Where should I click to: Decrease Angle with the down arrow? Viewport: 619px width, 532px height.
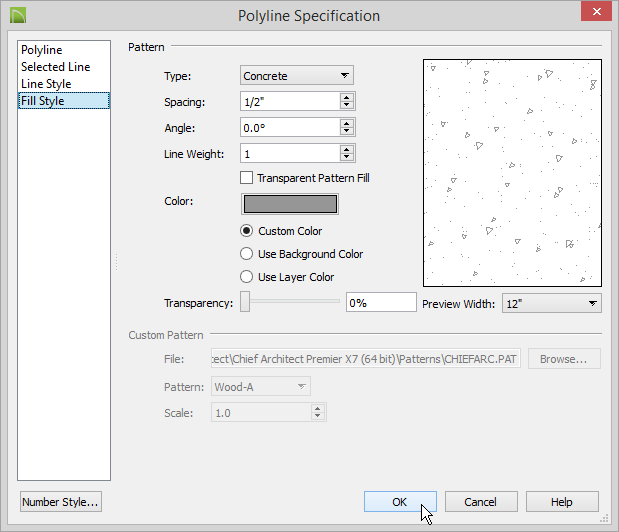click(x=347, y=131)
